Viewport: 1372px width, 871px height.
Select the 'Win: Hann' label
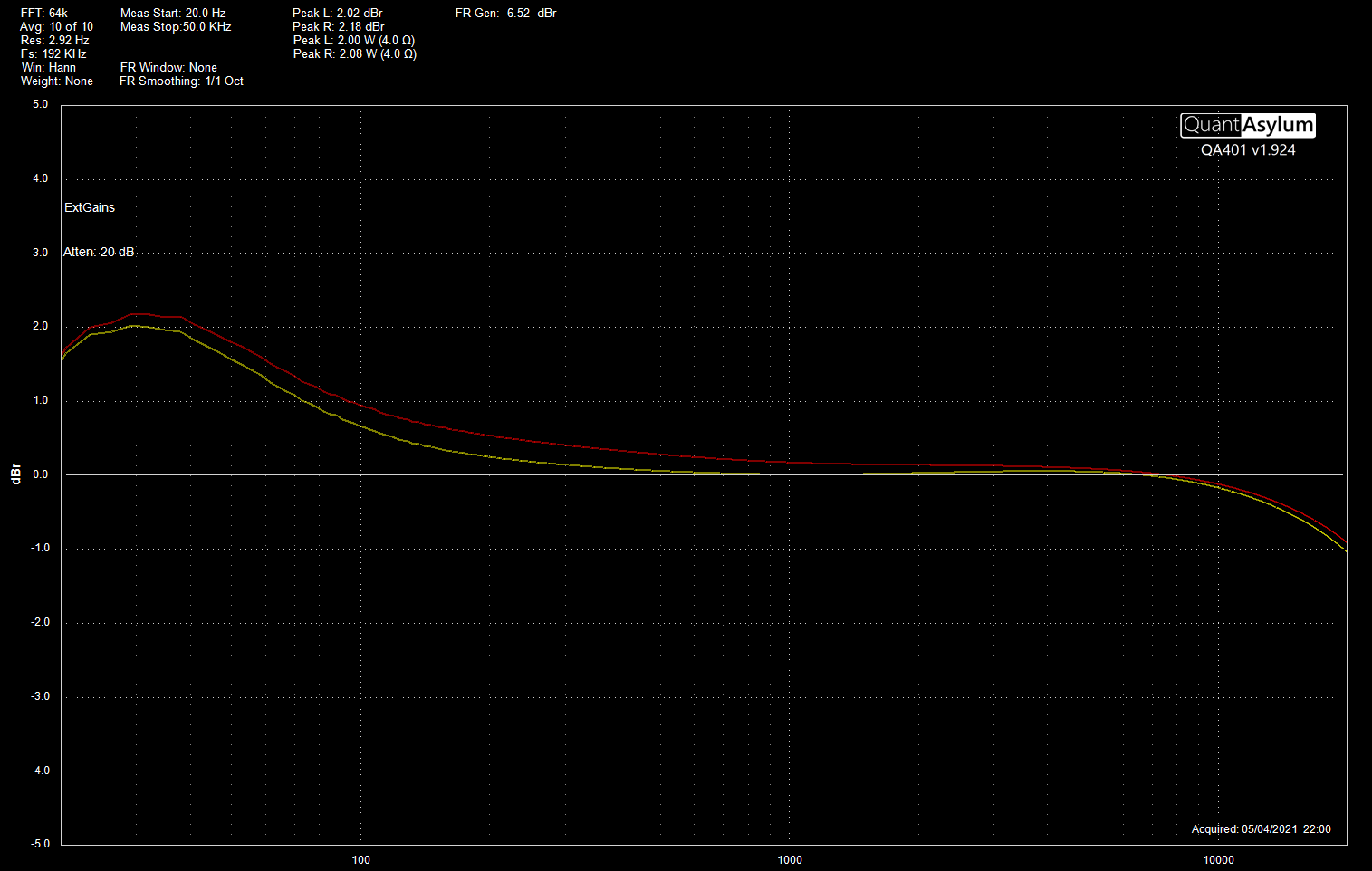49,68
